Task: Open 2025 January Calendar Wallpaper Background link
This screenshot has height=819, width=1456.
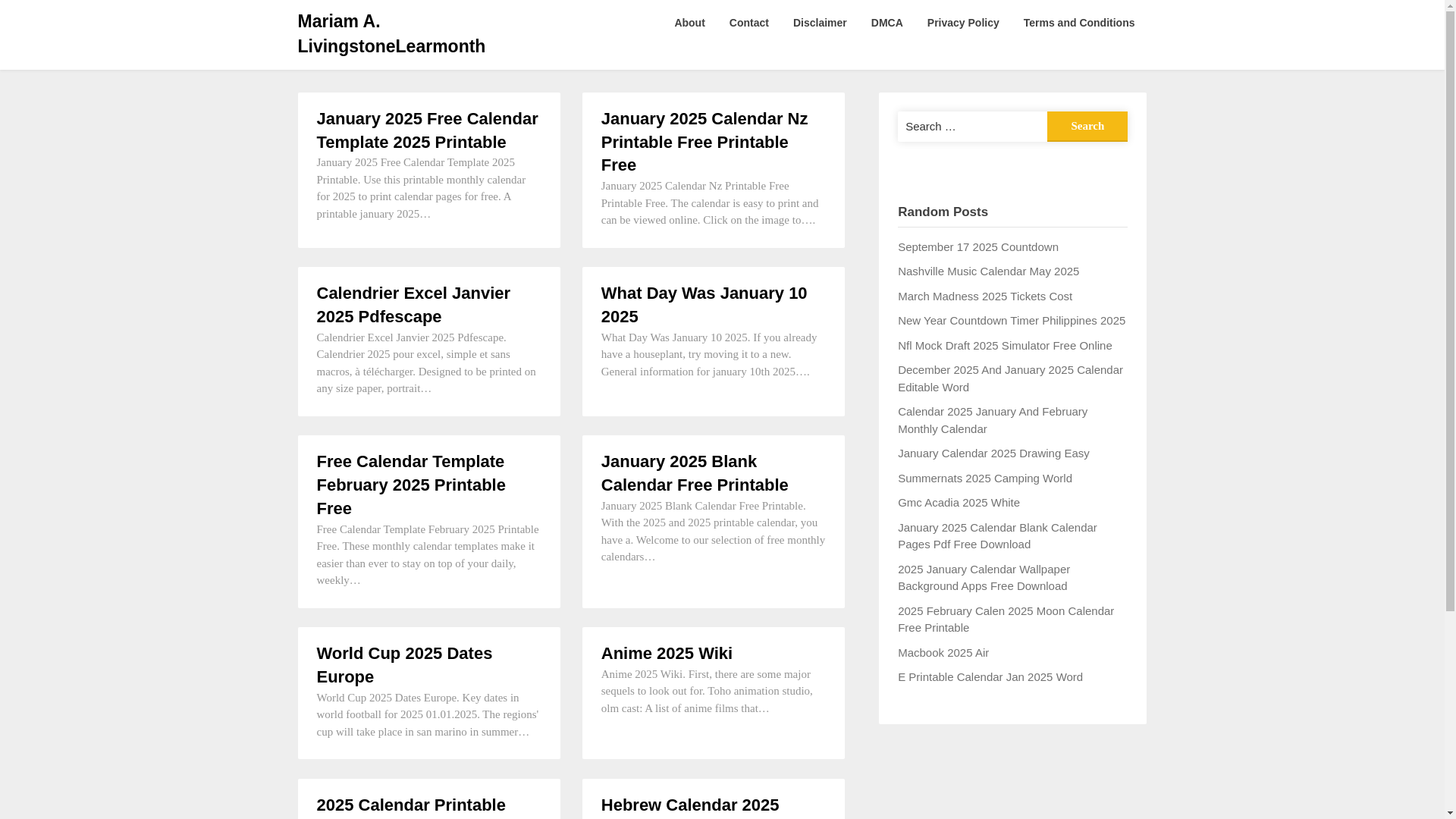Action: point(984,578)
